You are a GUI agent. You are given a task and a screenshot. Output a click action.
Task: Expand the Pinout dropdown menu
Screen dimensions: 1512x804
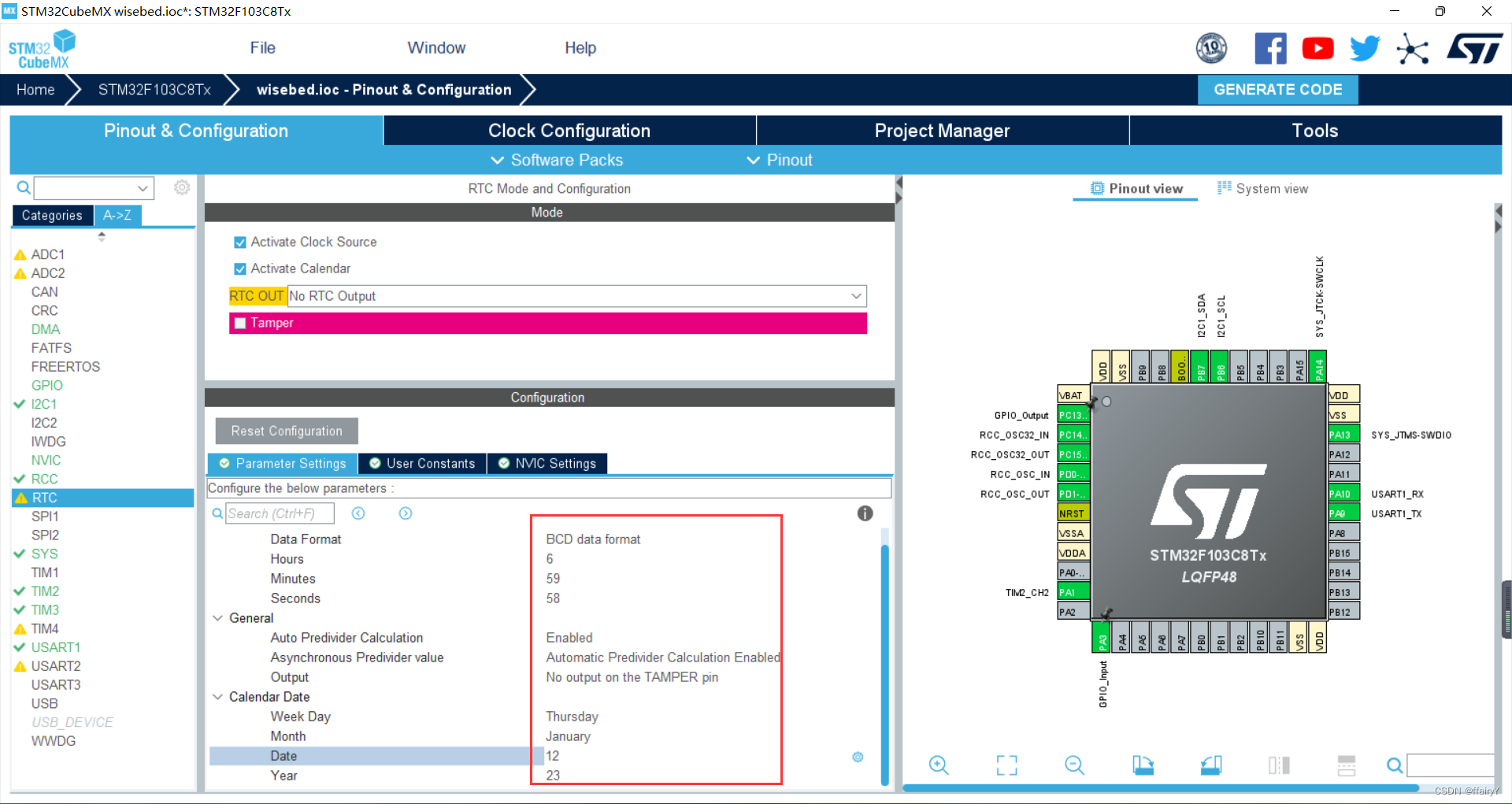780,160
